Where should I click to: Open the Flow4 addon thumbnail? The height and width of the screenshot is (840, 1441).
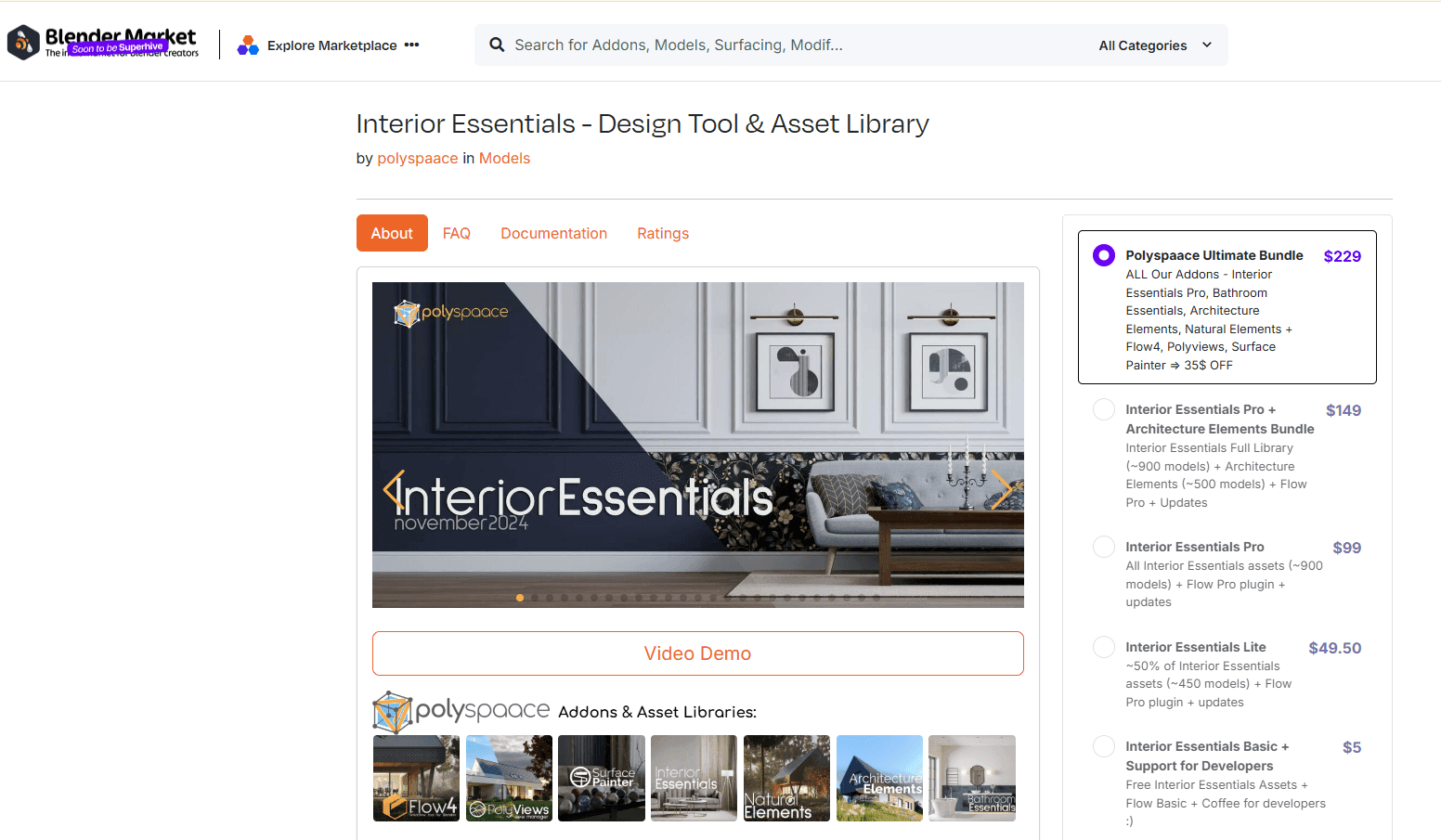click(416, 778)
